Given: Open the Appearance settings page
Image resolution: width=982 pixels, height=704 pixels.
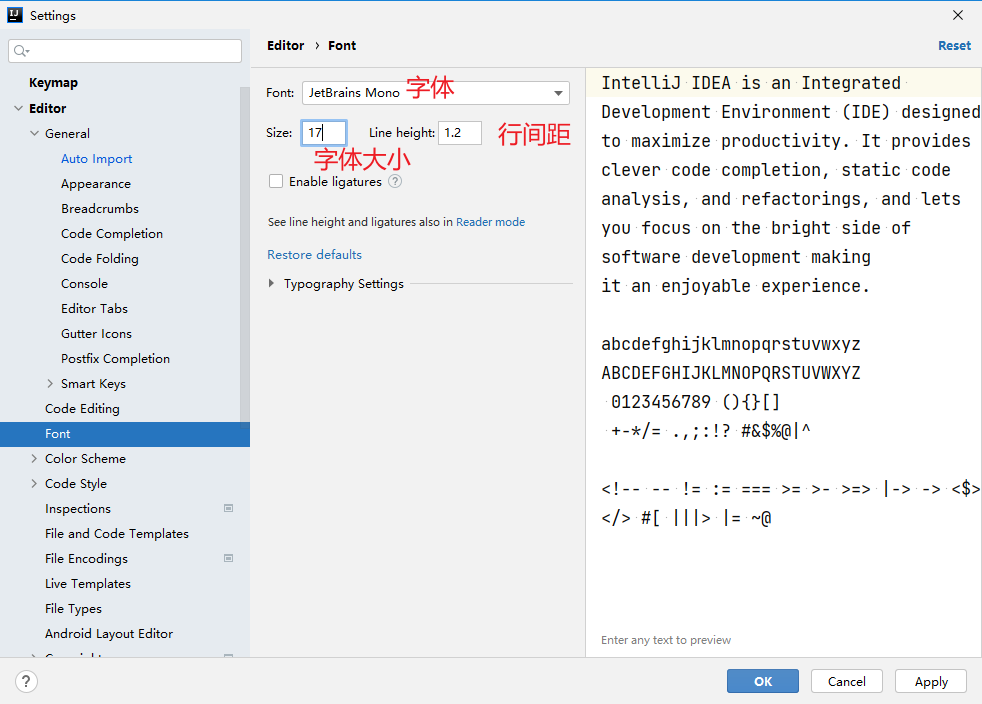Looking at the screenshot, I should click(x=96, y=184).
